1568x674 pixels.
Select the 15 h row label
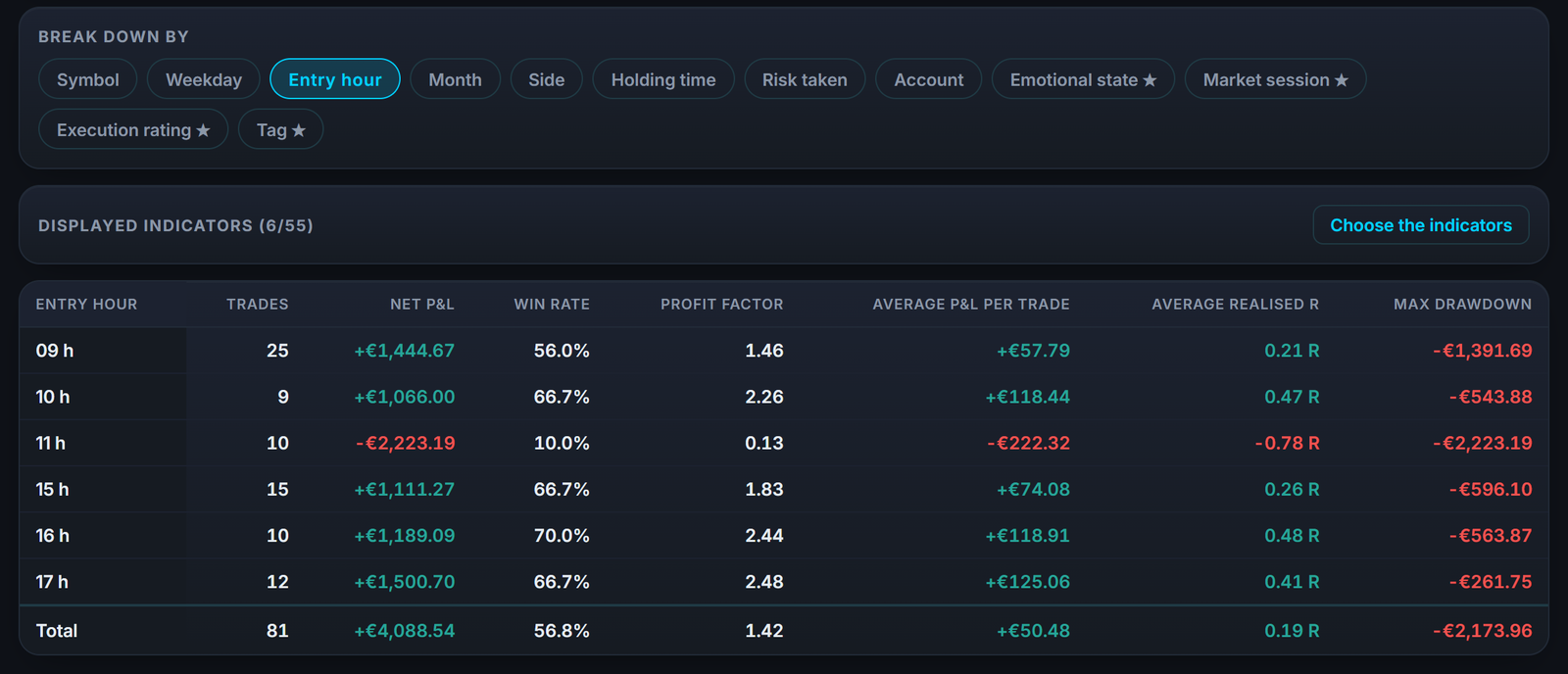pyautogui.click(x=53, y=489)
